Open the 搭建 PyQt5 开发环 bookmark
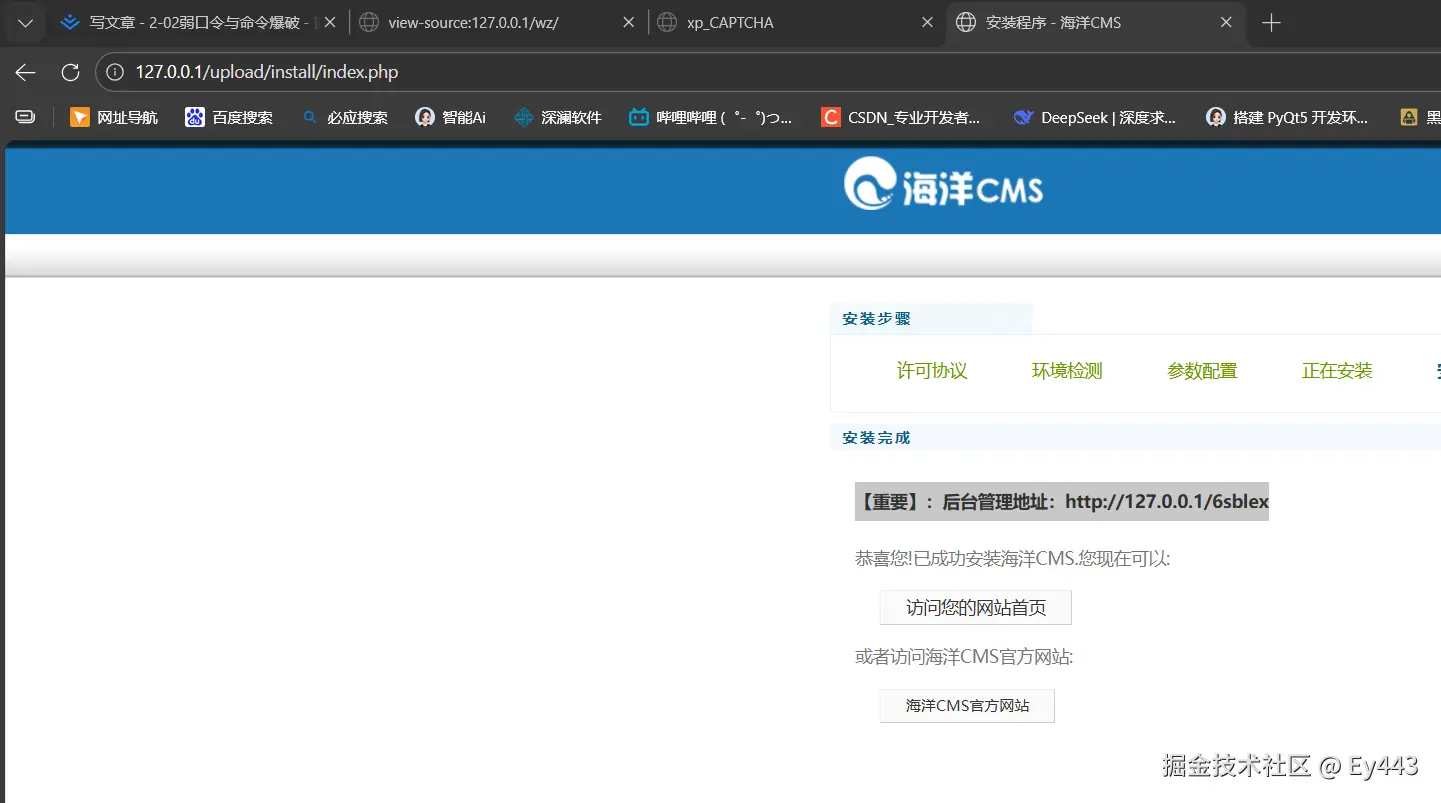Image resolution: width=1441 pixels, height=803 pixels. click(1288, 117)
